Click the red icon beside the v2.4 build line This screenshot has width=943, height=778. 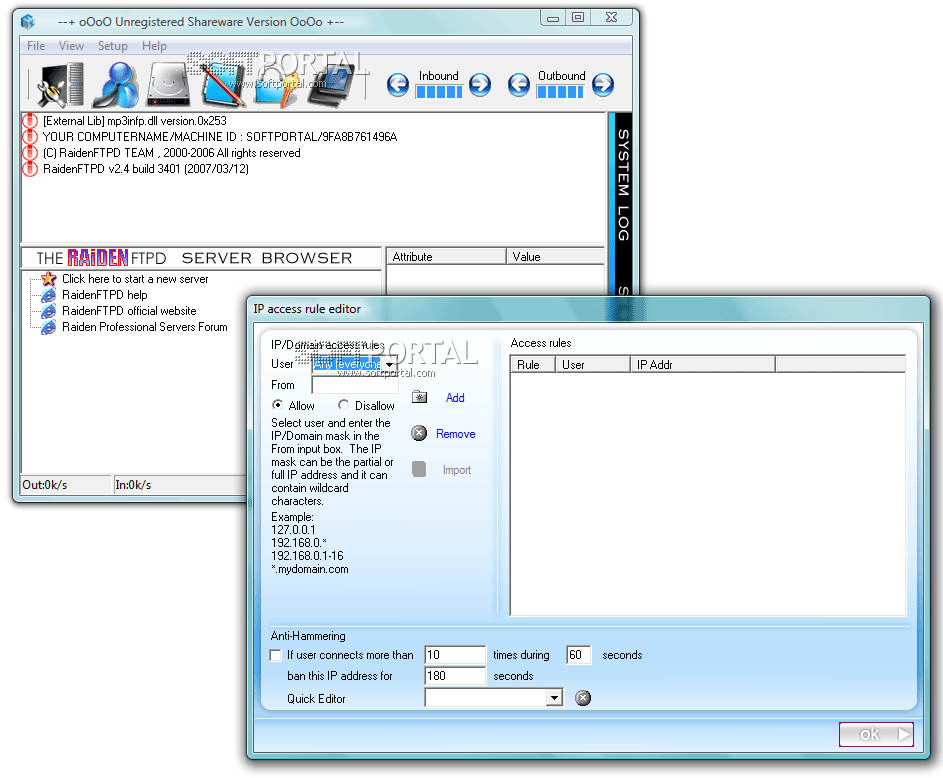point(30,169)
